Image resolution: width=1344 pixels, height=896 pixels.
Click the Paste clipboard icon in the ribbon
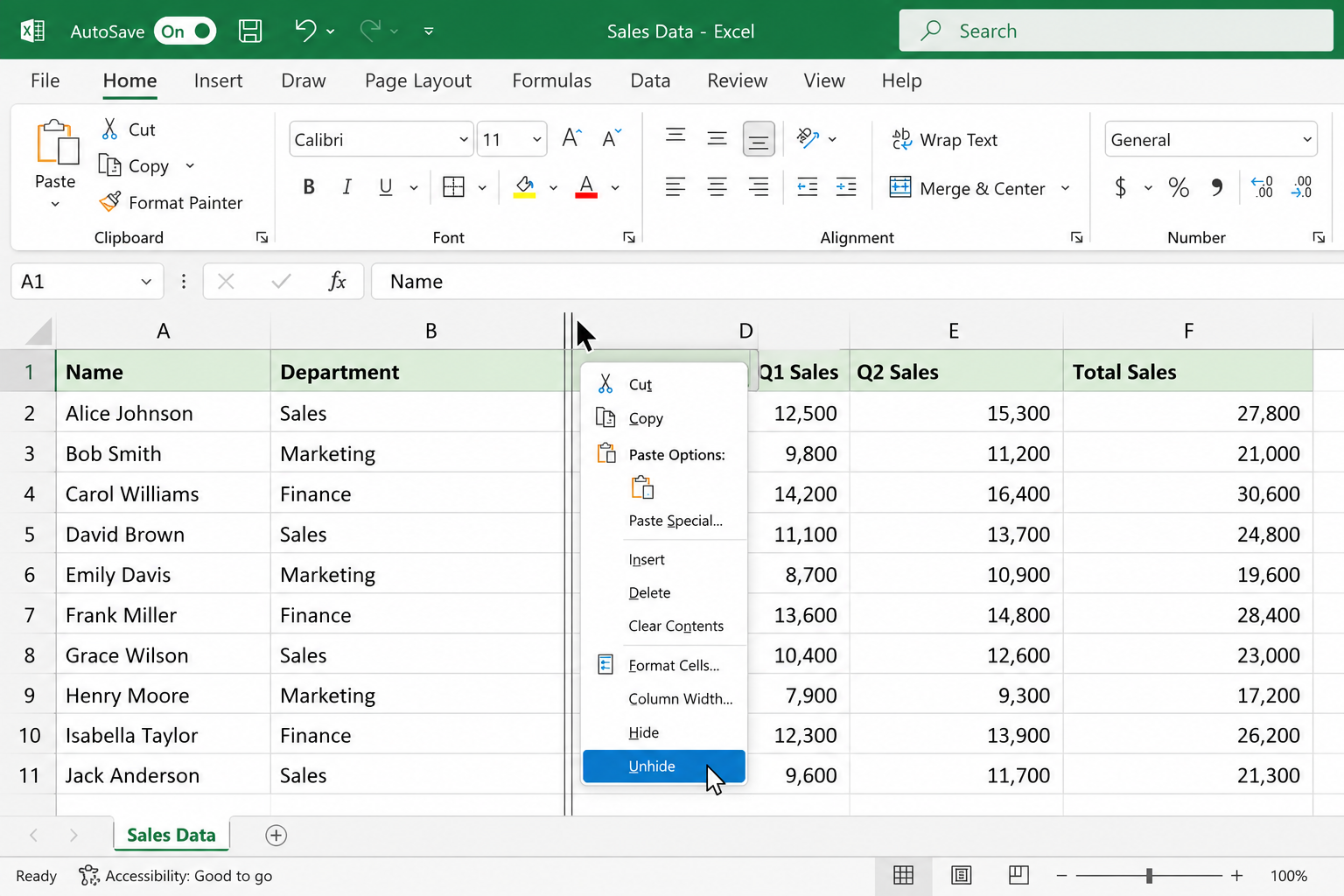[57, 143]
